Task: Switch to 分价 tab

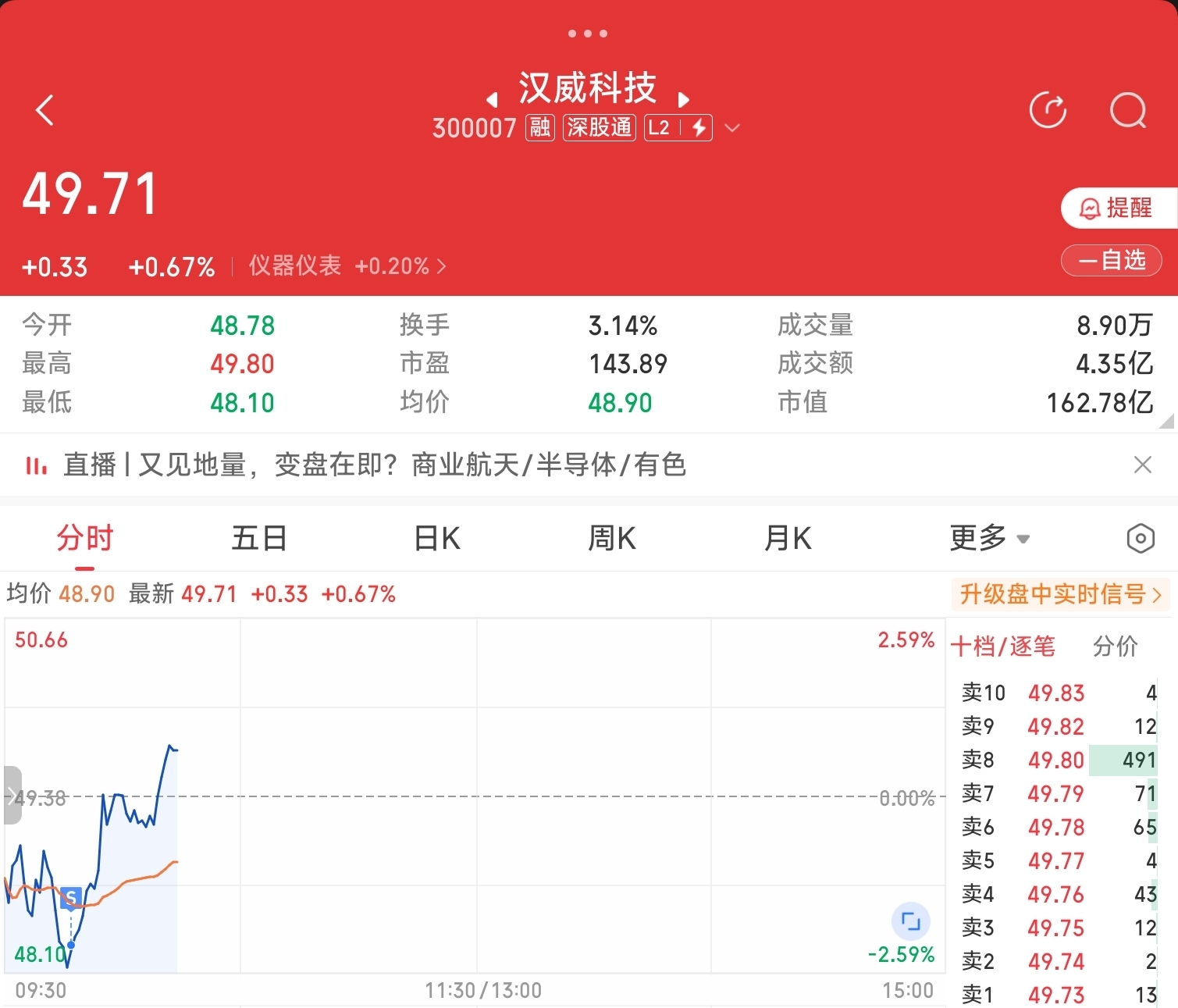Action: pyautogui.click(x=1115, y=646)
